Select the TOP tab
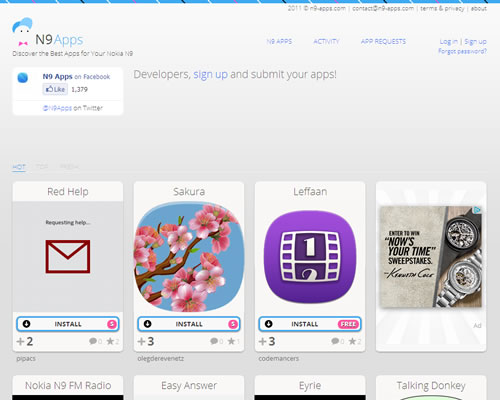This screenshot has height=400, width=500. tap(42, 167)
